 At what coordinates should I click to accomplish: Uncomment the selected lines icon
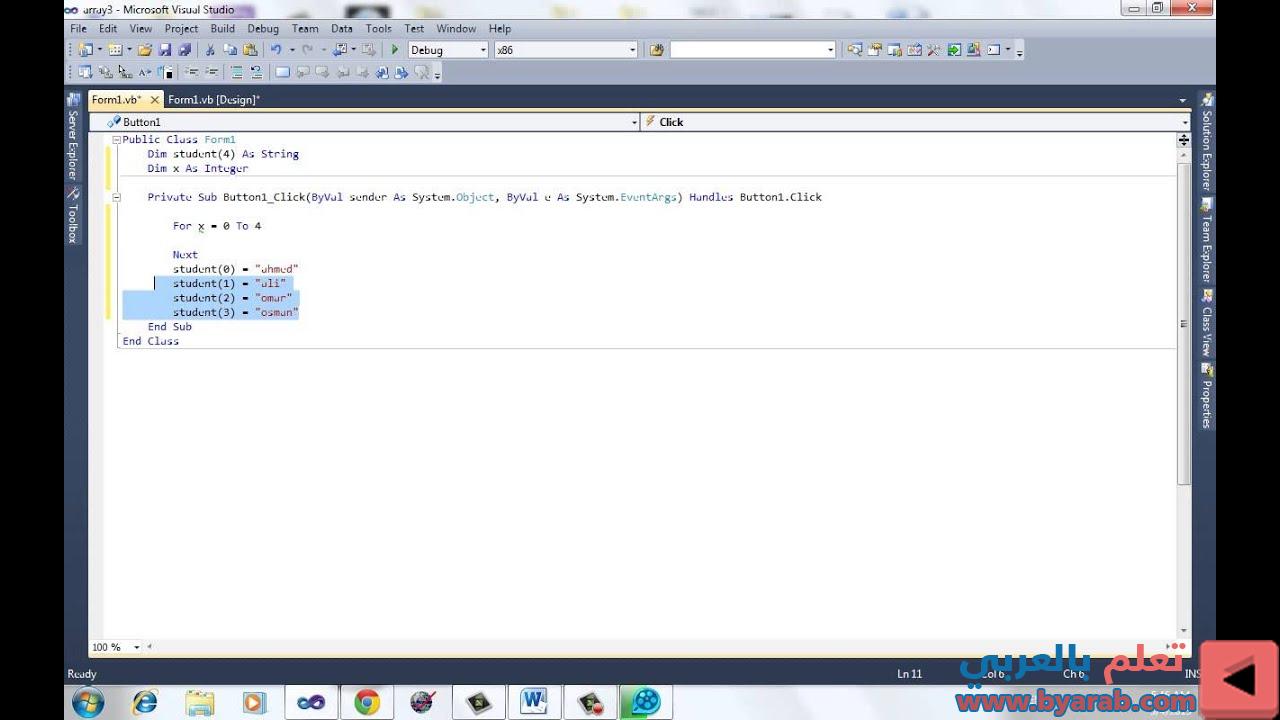click(257, 72)
